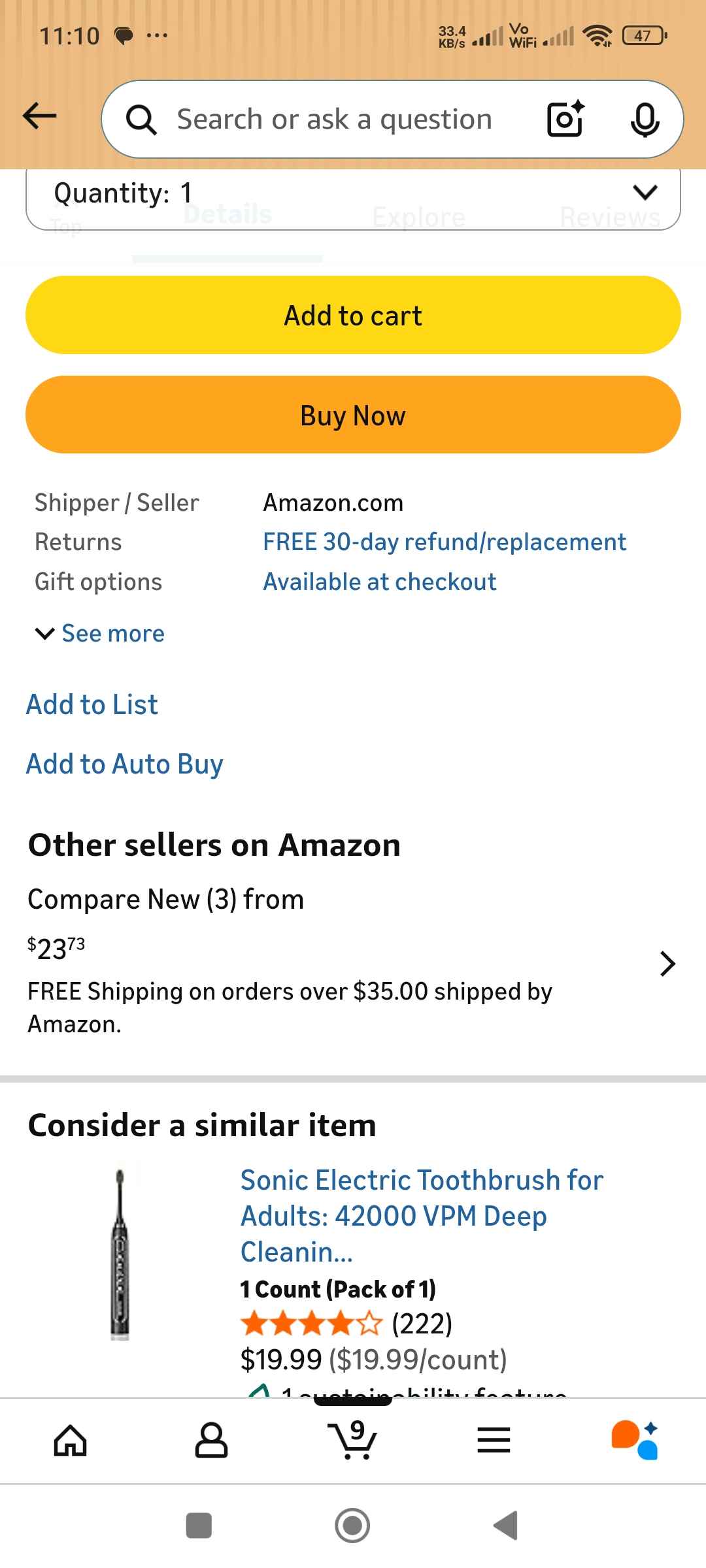The width and height of the screenshot is (706, 1568).
Task: Open Available at checkout gift link
Action: point(379,581)
